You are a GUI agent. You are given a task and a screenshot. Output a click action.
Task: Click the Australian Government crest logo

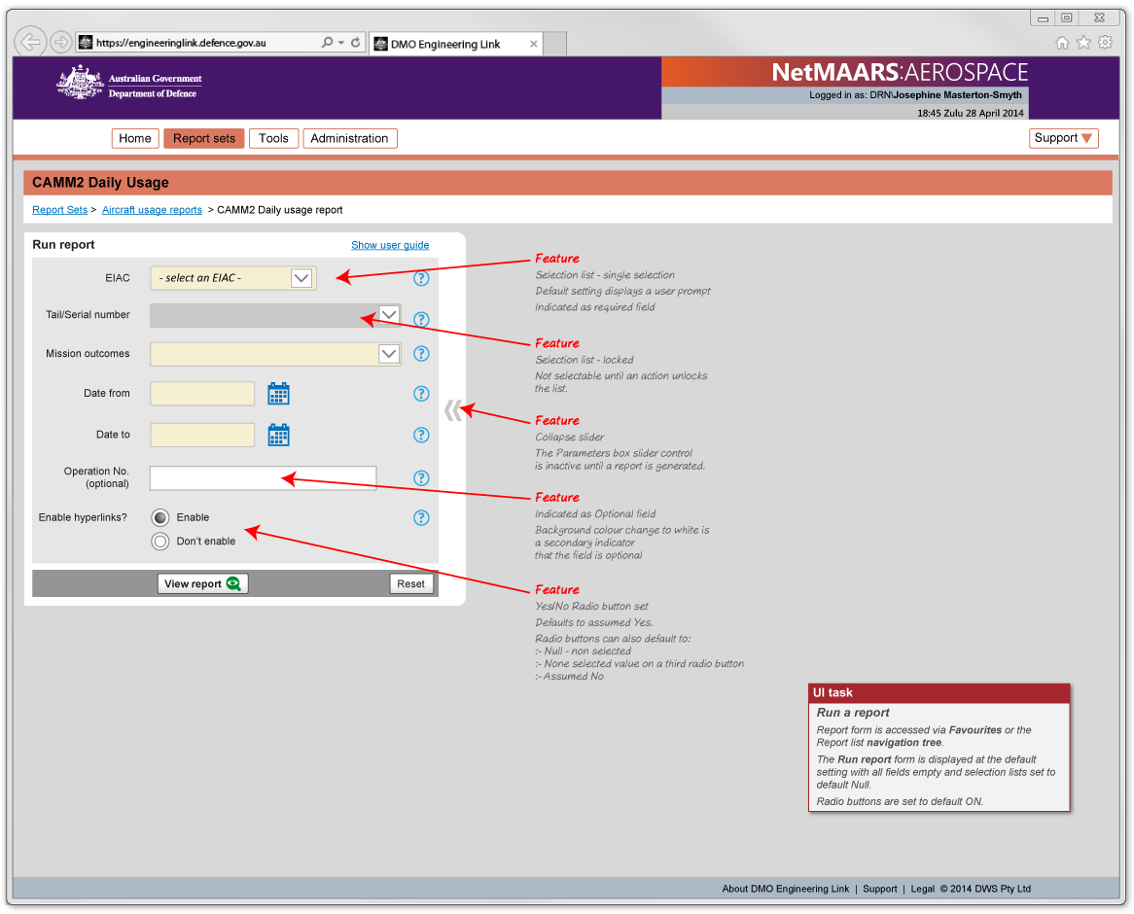pos(80,82)
